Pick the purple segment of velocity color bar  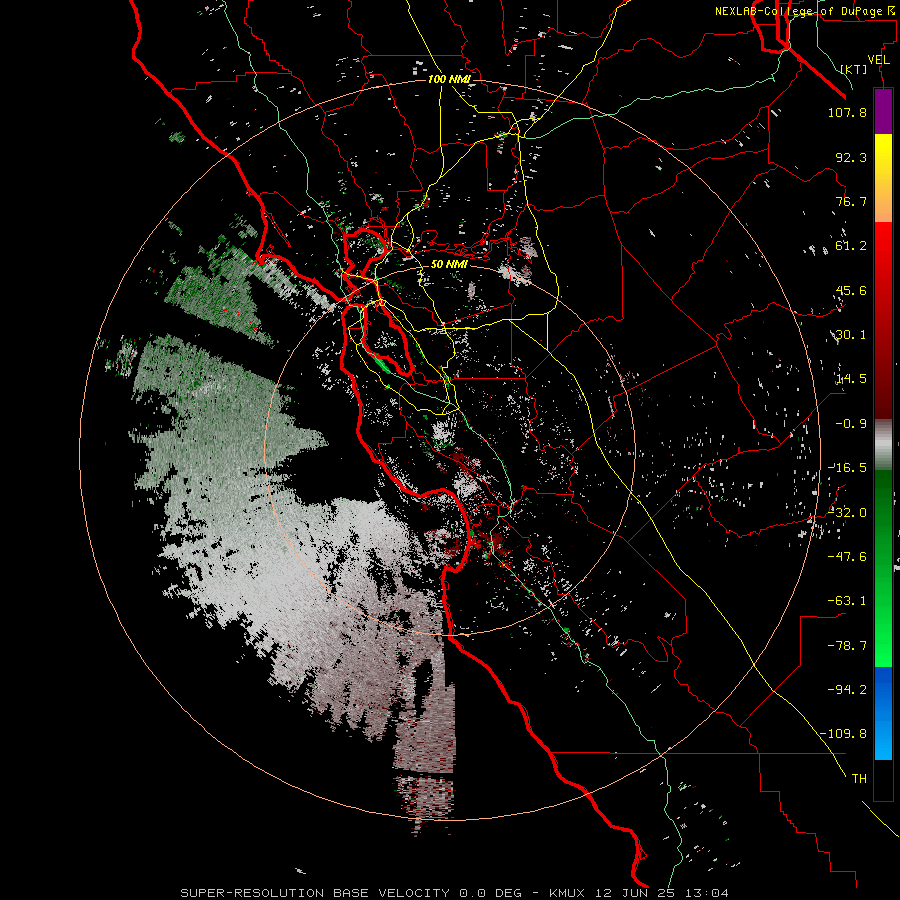[x=883, y=112]
